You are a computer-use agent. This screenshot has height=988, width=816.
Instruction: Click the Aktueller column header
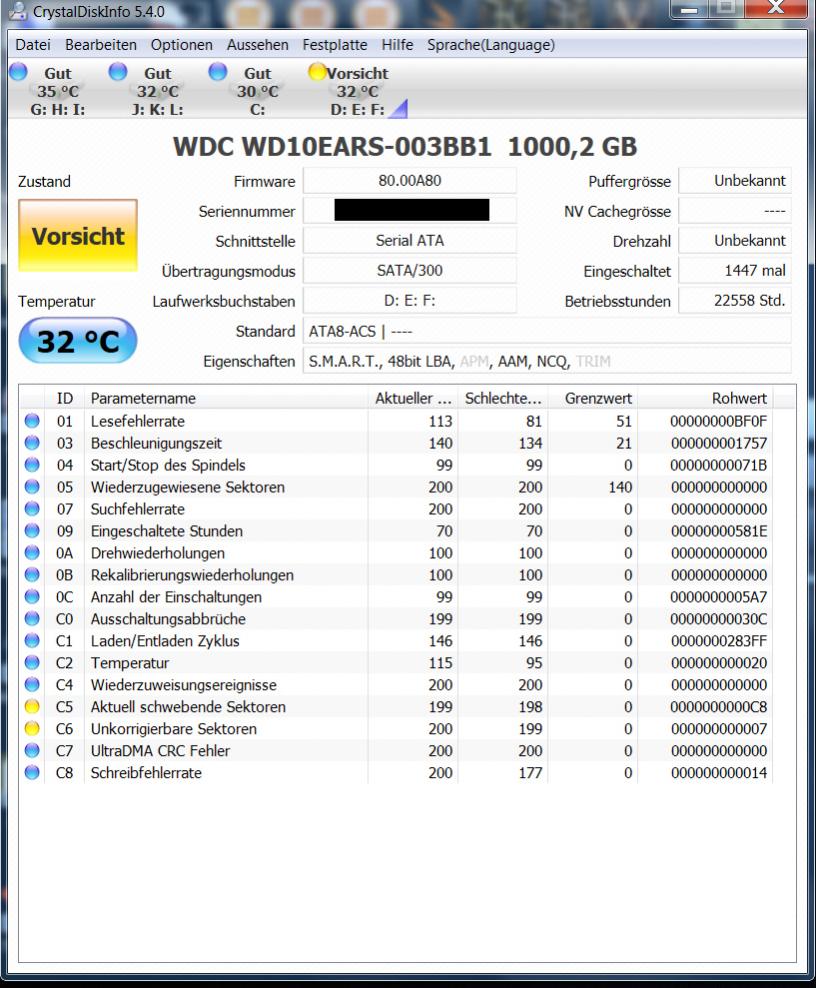click(413, 398)
